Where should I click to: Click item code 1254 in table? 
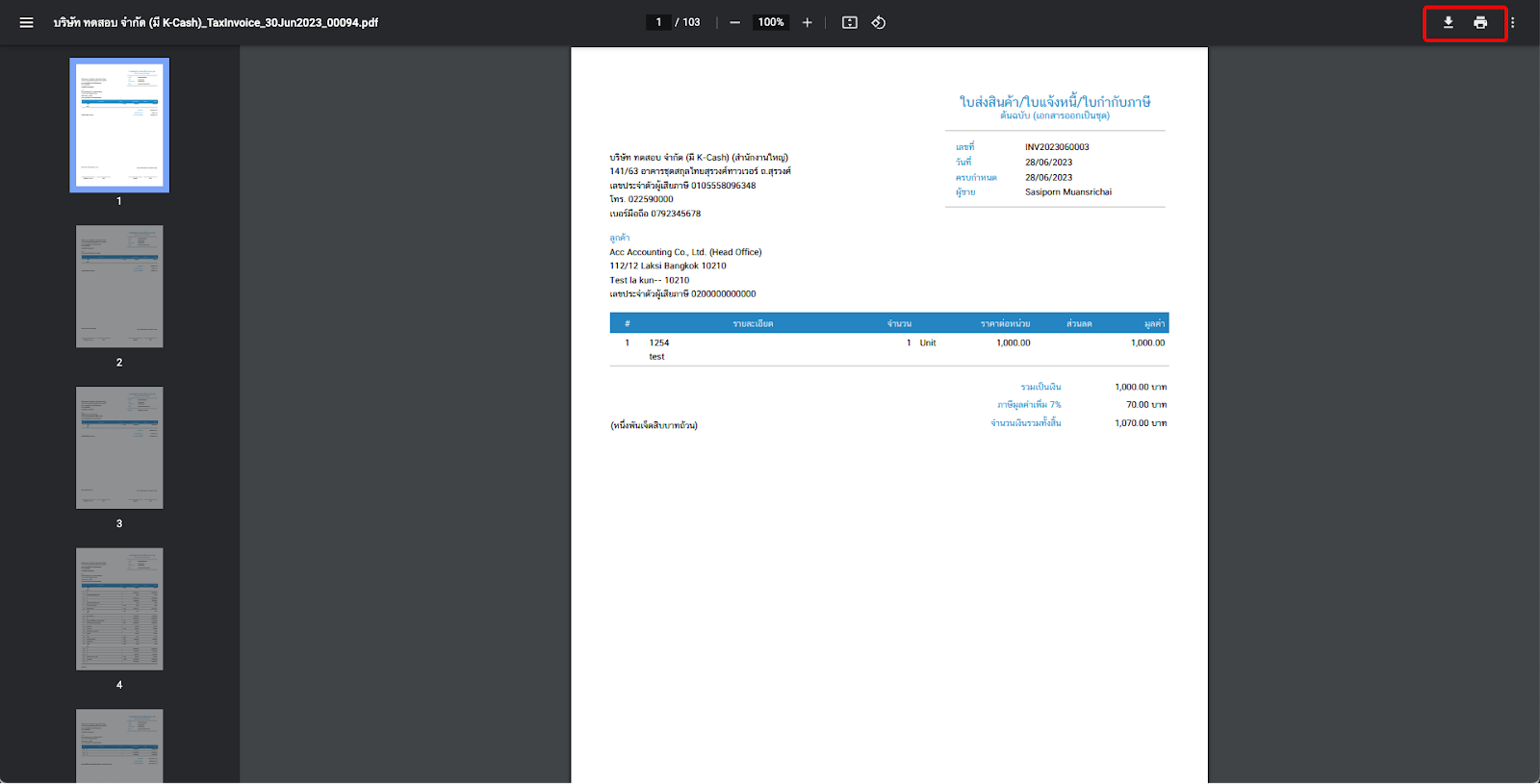click(659, 342)
